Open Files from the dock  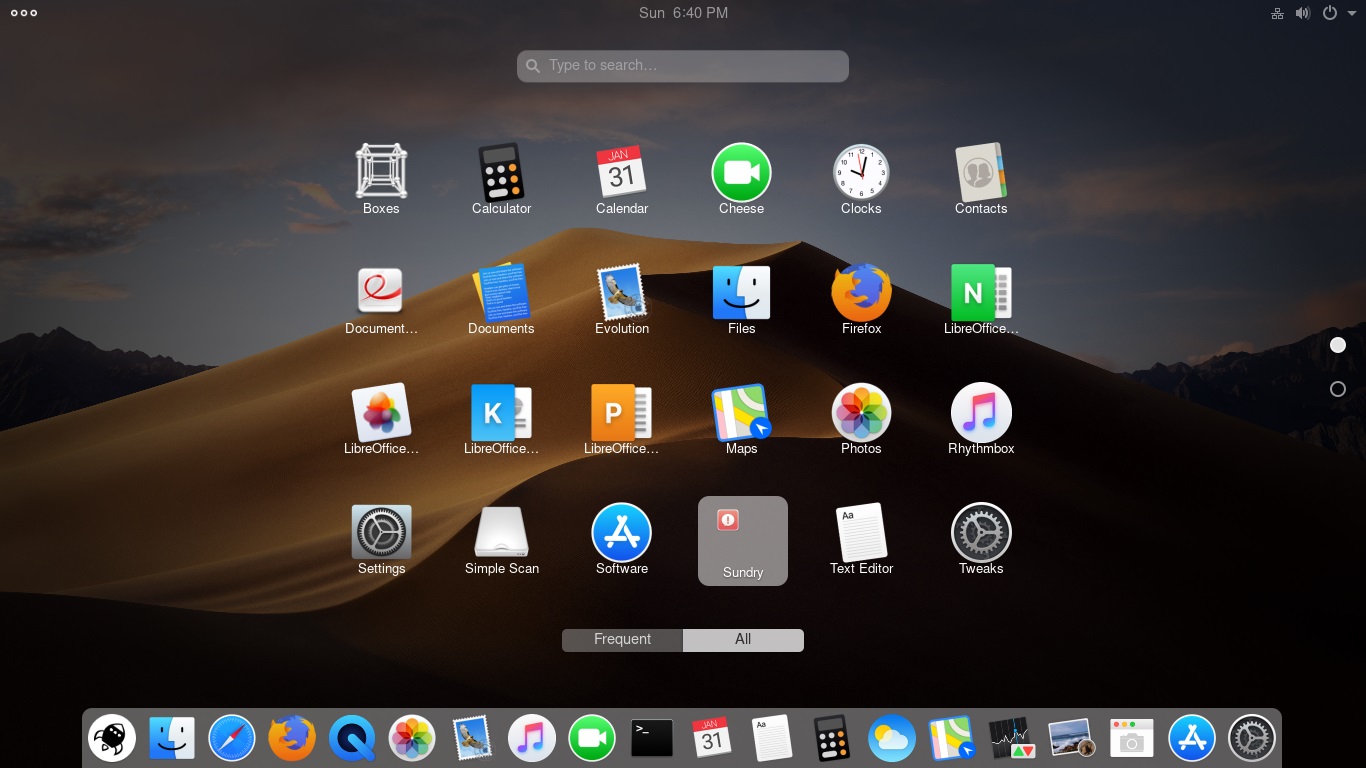pyautogui.click(x=172, y=740)
